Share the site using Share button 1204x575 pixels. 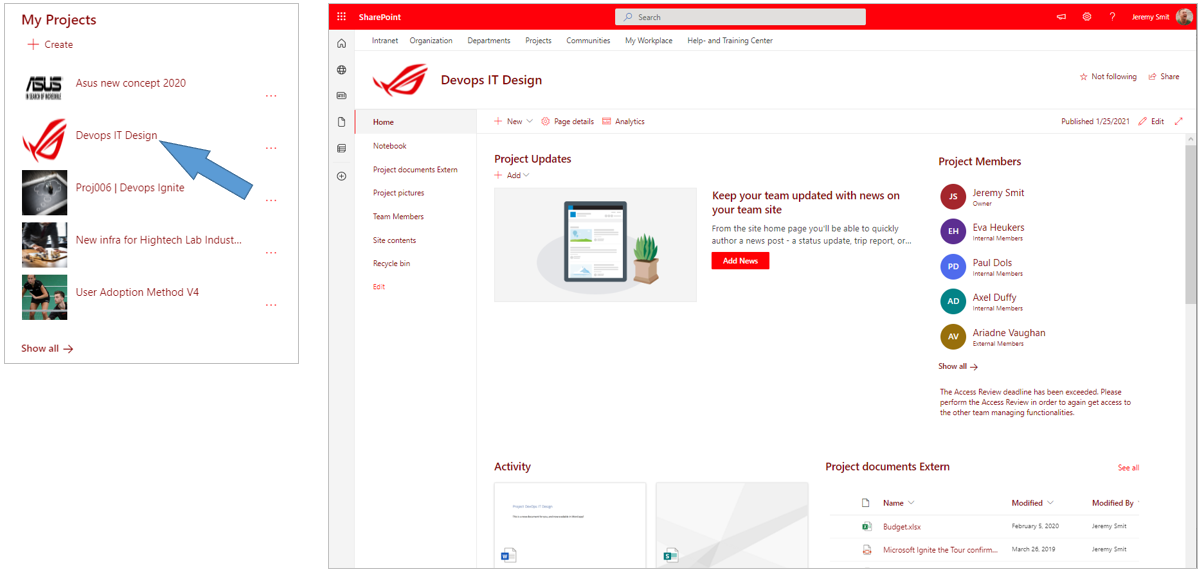tap(1164, 77)
